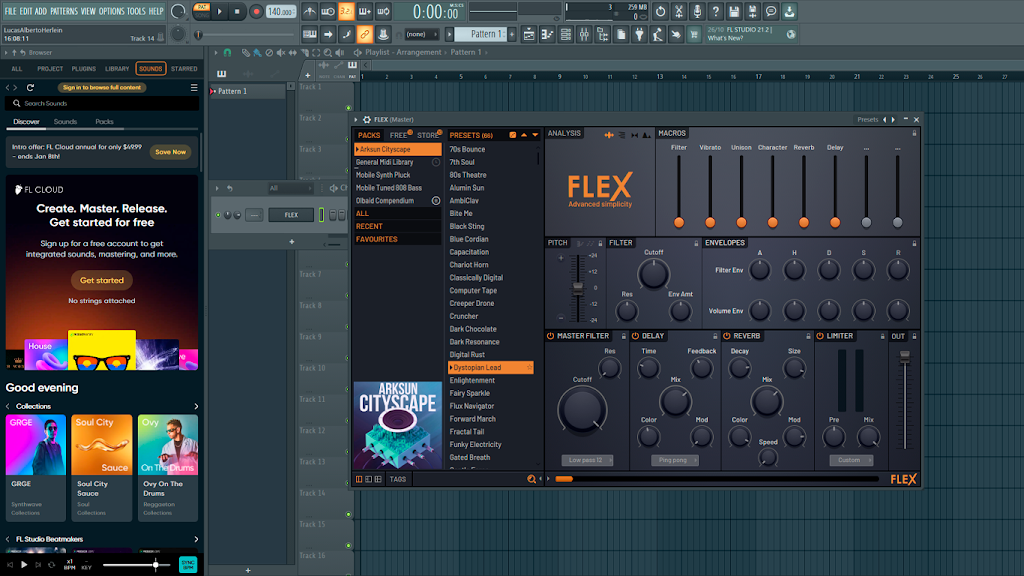
Task: Open the PATTERNS menu
Action: click(64, 11)
